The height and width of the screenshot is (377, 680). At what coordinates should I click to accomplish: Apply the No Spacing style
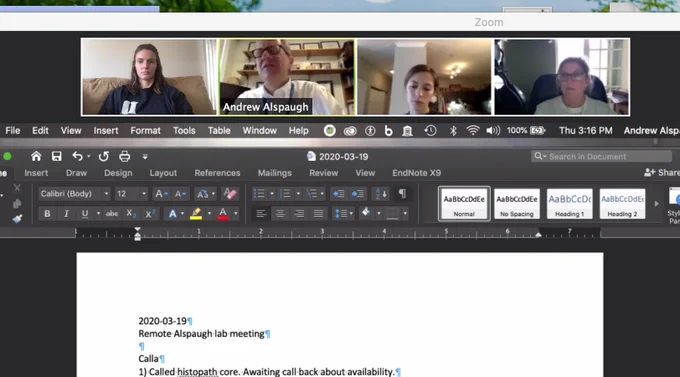517,203
